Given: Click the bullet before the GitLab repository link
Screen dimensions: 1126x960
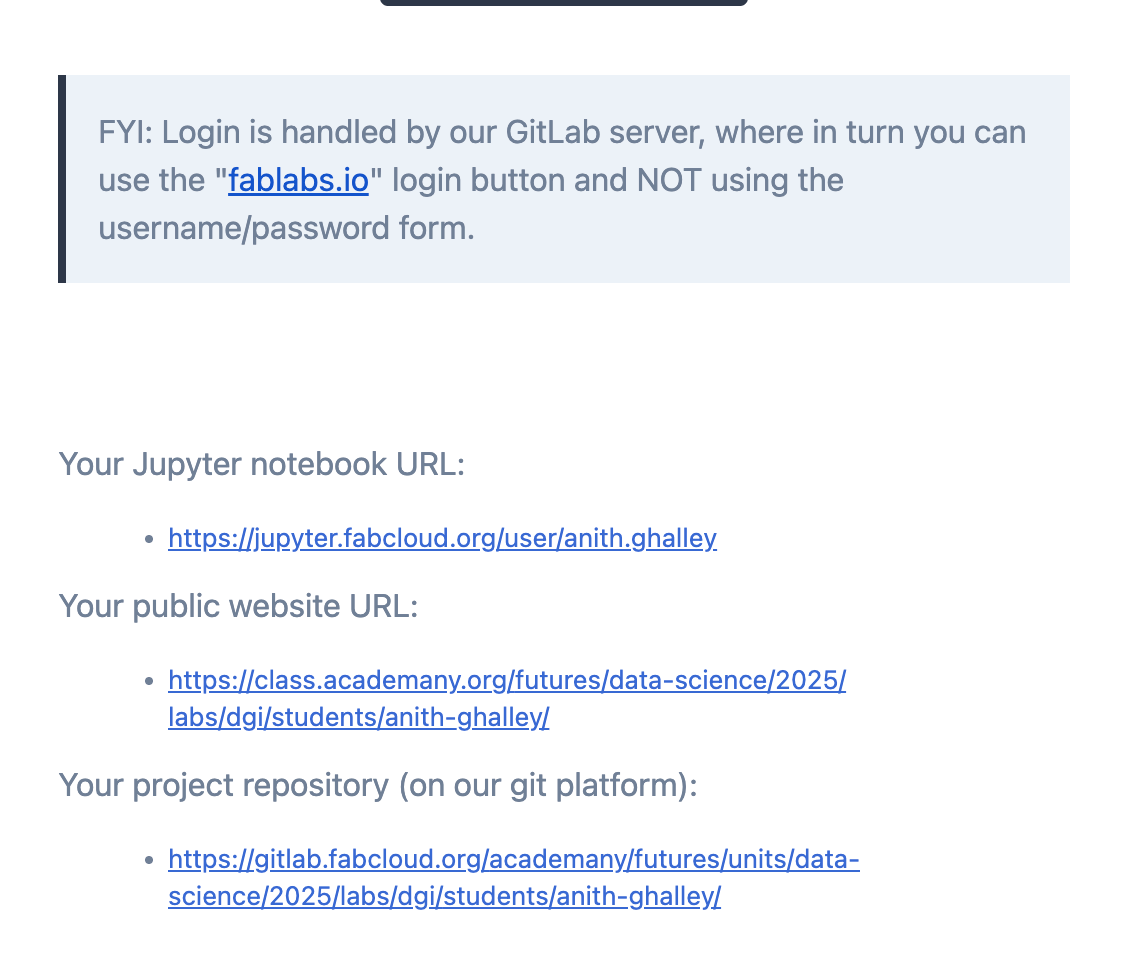Looking at the screenshot, I should tap(149, 861).
